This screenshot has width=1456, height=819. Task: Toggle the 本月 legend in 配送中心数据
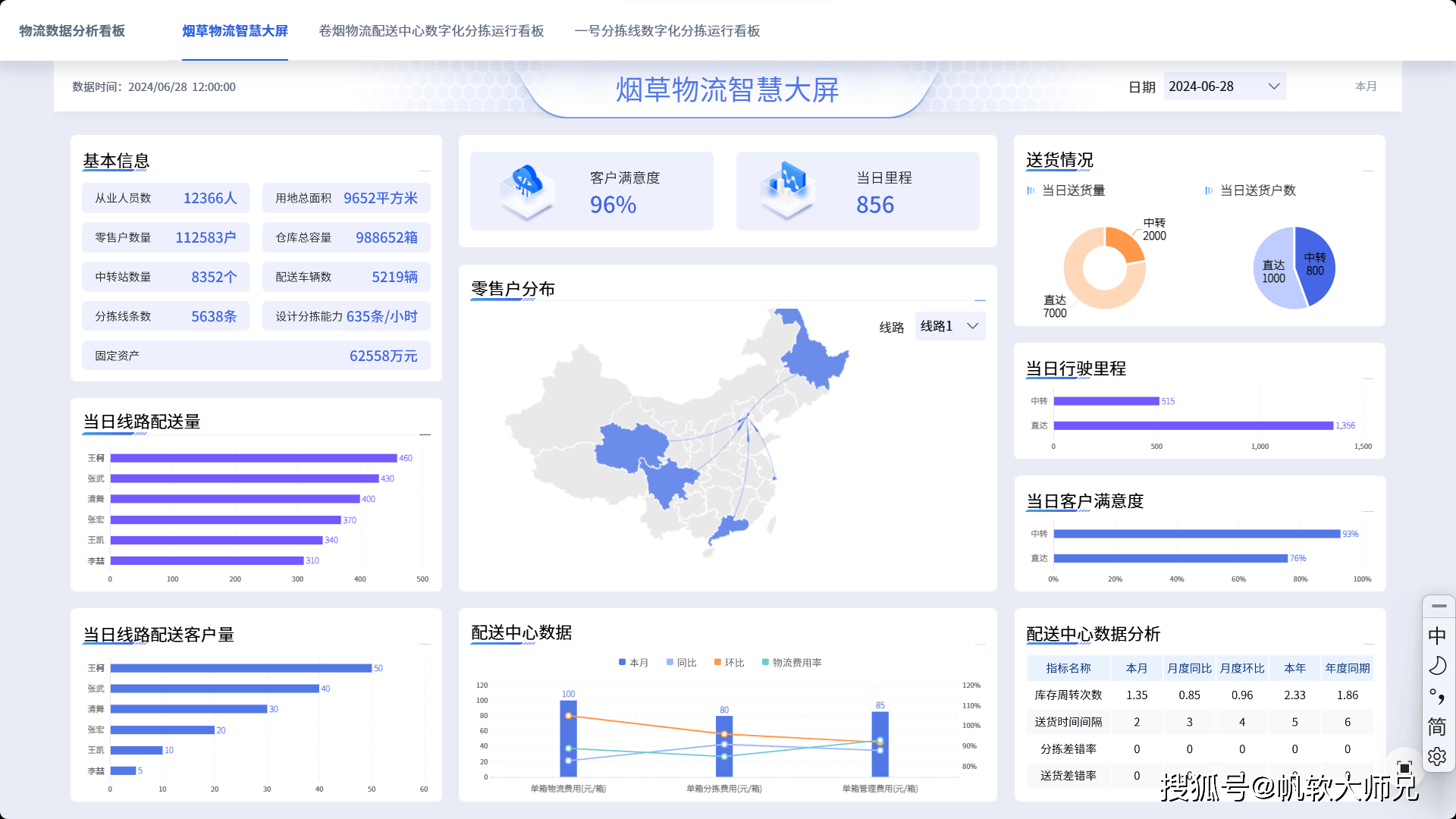pos(633,662)
